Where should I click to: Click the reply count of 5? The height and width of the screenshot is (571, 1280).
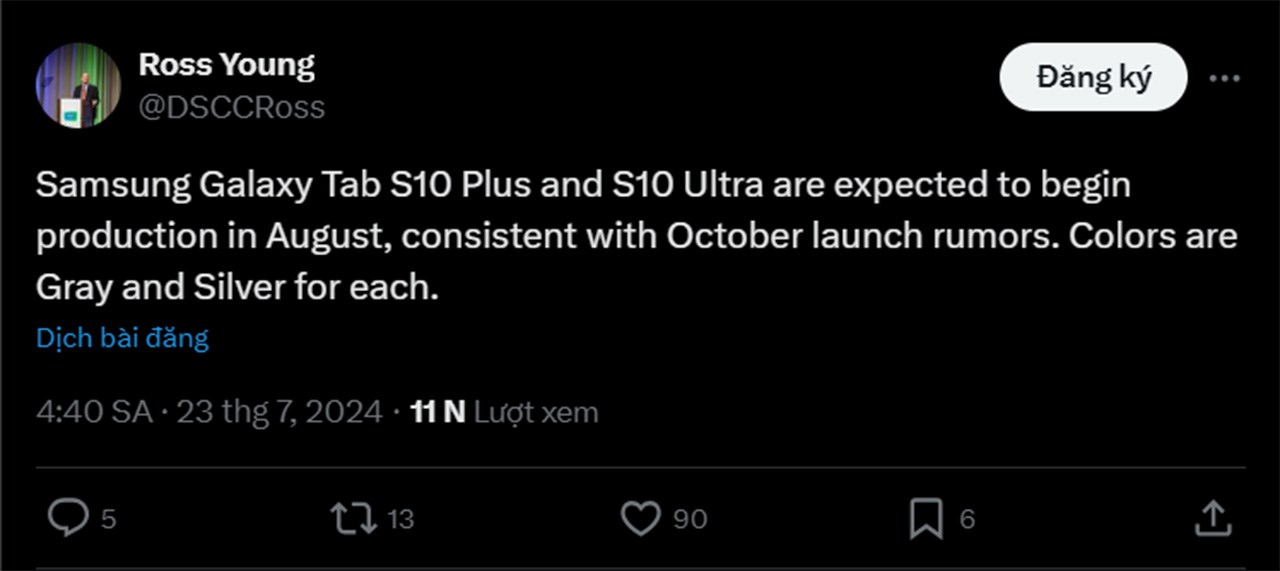(x=109, y=519)
